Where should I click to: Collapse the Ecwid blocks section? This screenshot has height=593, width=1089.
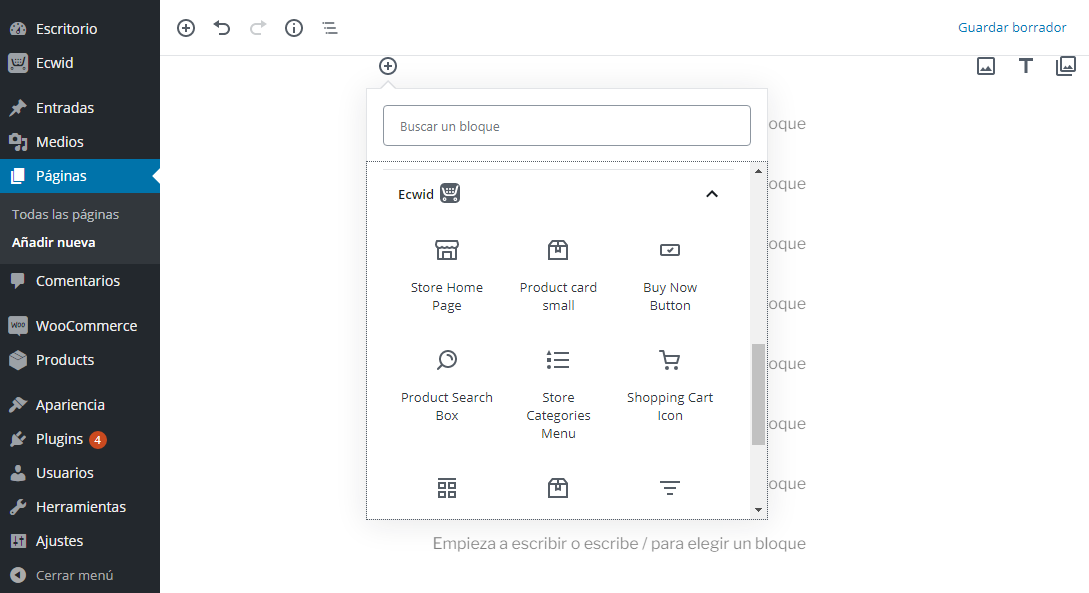click(712, 194)
